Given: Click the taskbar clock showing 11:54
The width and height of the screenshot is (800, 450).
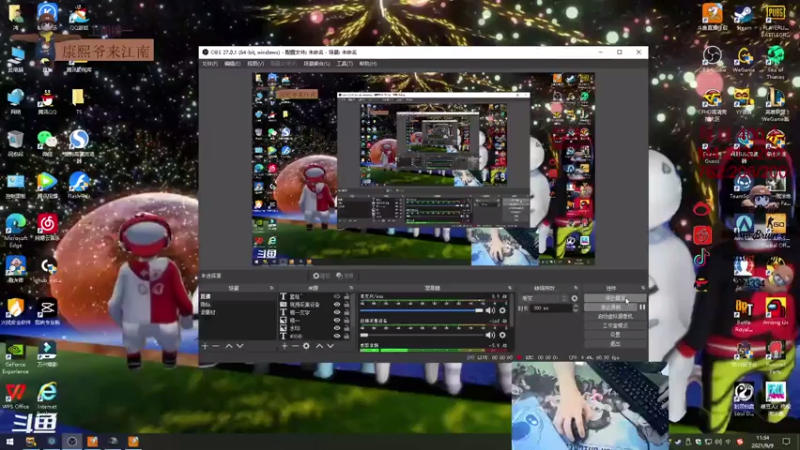Looking at the screenshot, I should click(x=762, y=441).
